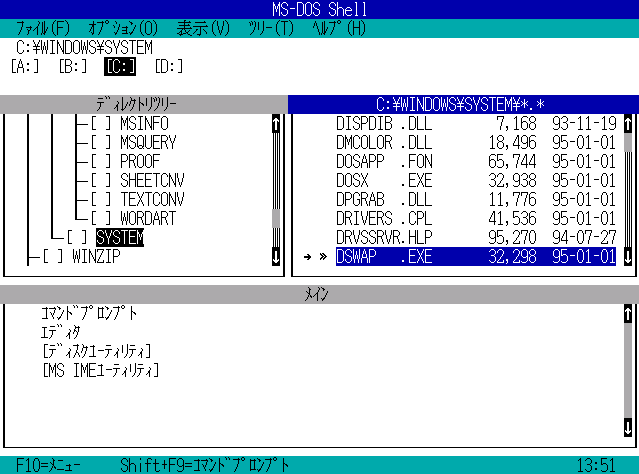Click the size 41,536 of DRIVERS.CPL
639x474 pixels.
(x=512, y=218)
